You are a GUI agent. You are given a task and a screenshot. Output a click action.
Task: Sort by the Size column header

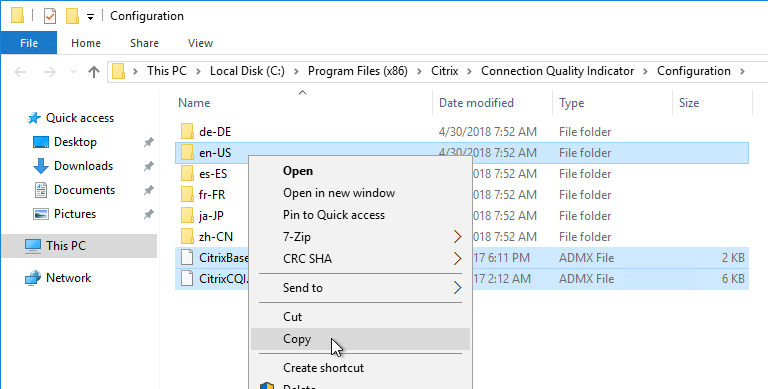pos(712,103)
